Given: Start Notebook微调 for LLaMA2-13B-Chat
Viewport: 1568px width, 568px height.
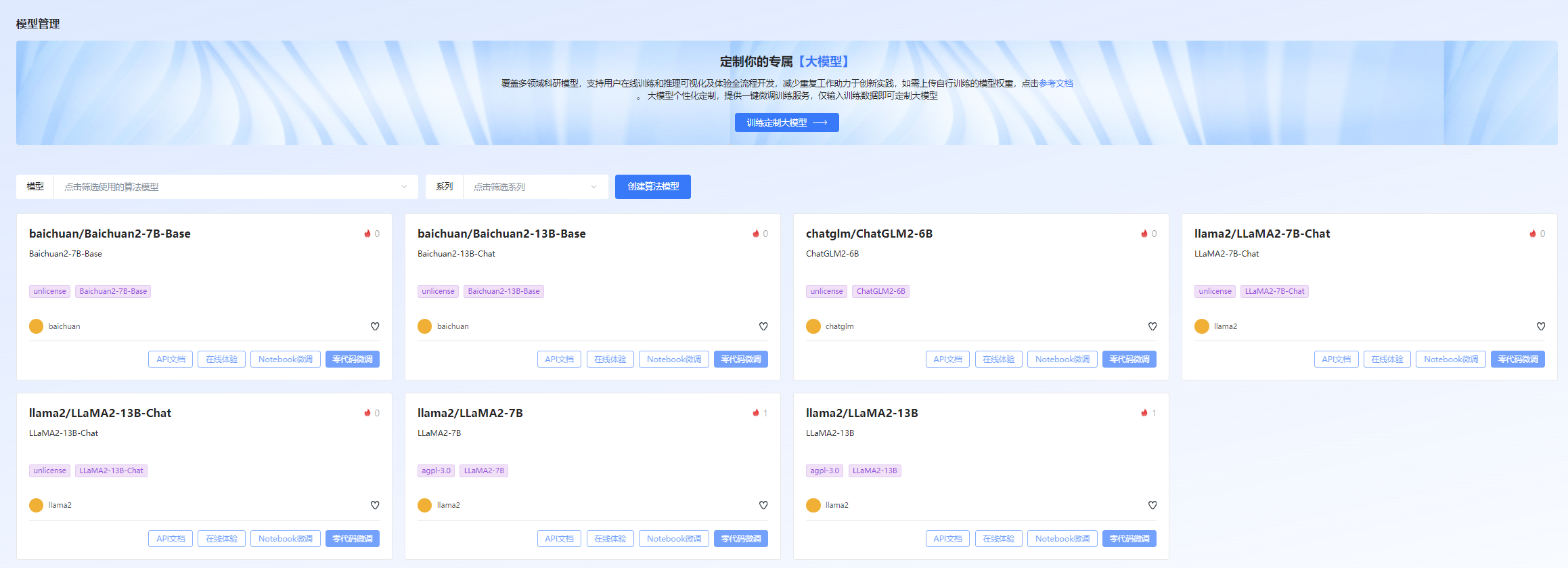Looking at the screenshot, I should tap(285, 539).
